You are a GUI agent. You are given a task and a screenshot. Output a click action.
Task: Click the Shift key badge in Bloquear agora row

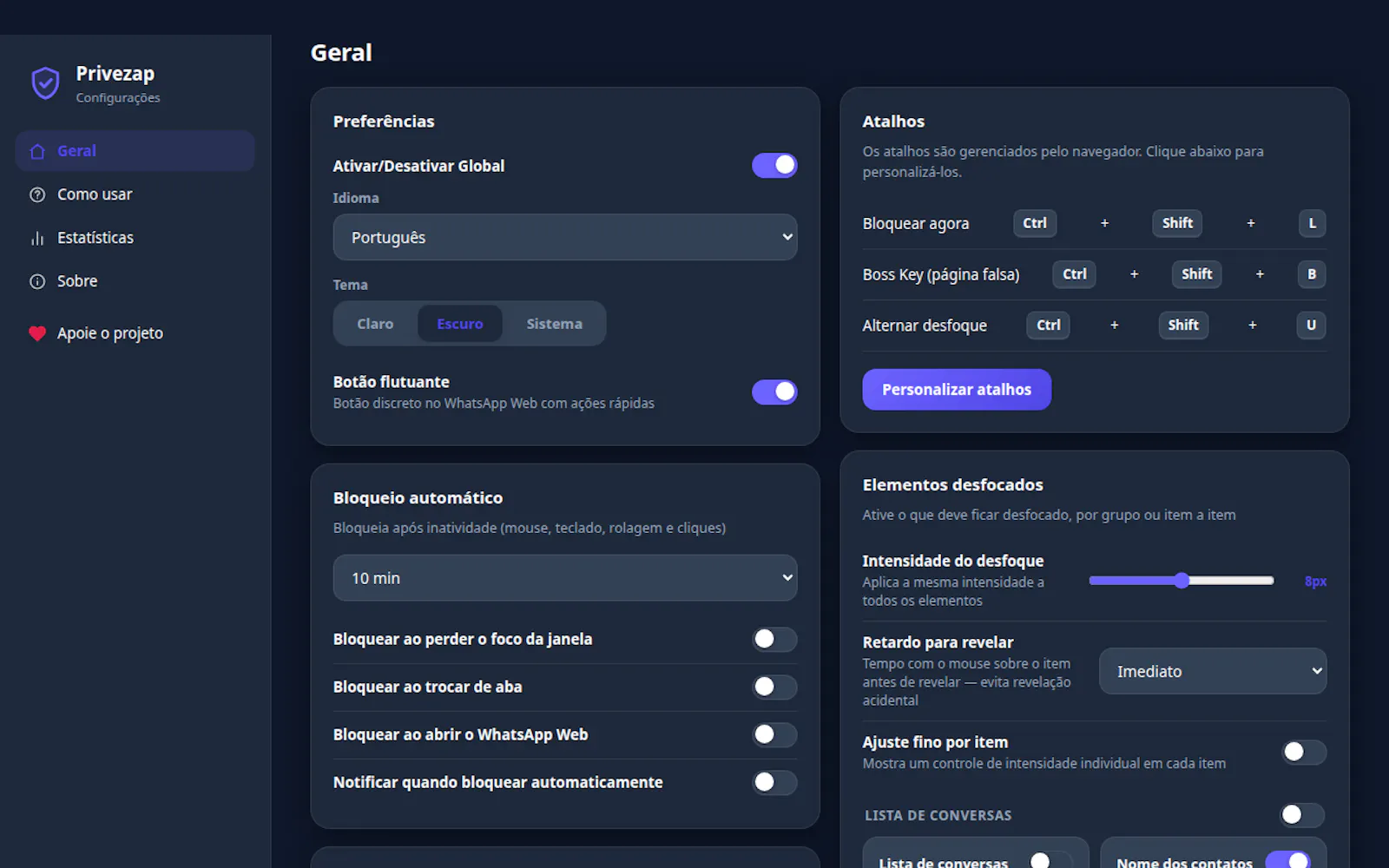click(x=1177, y=223)
